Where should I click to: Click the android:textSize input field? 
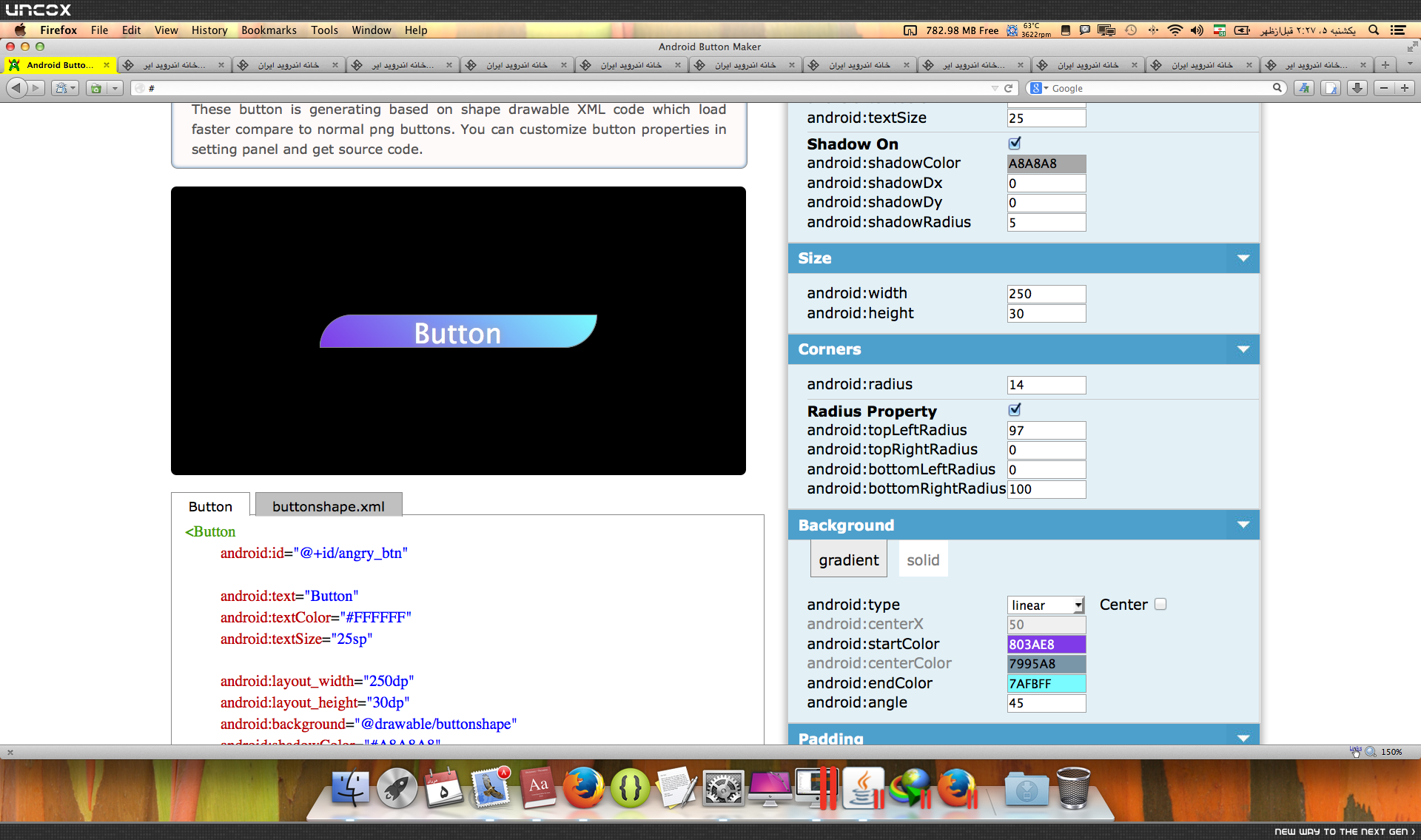(1047, 118)
